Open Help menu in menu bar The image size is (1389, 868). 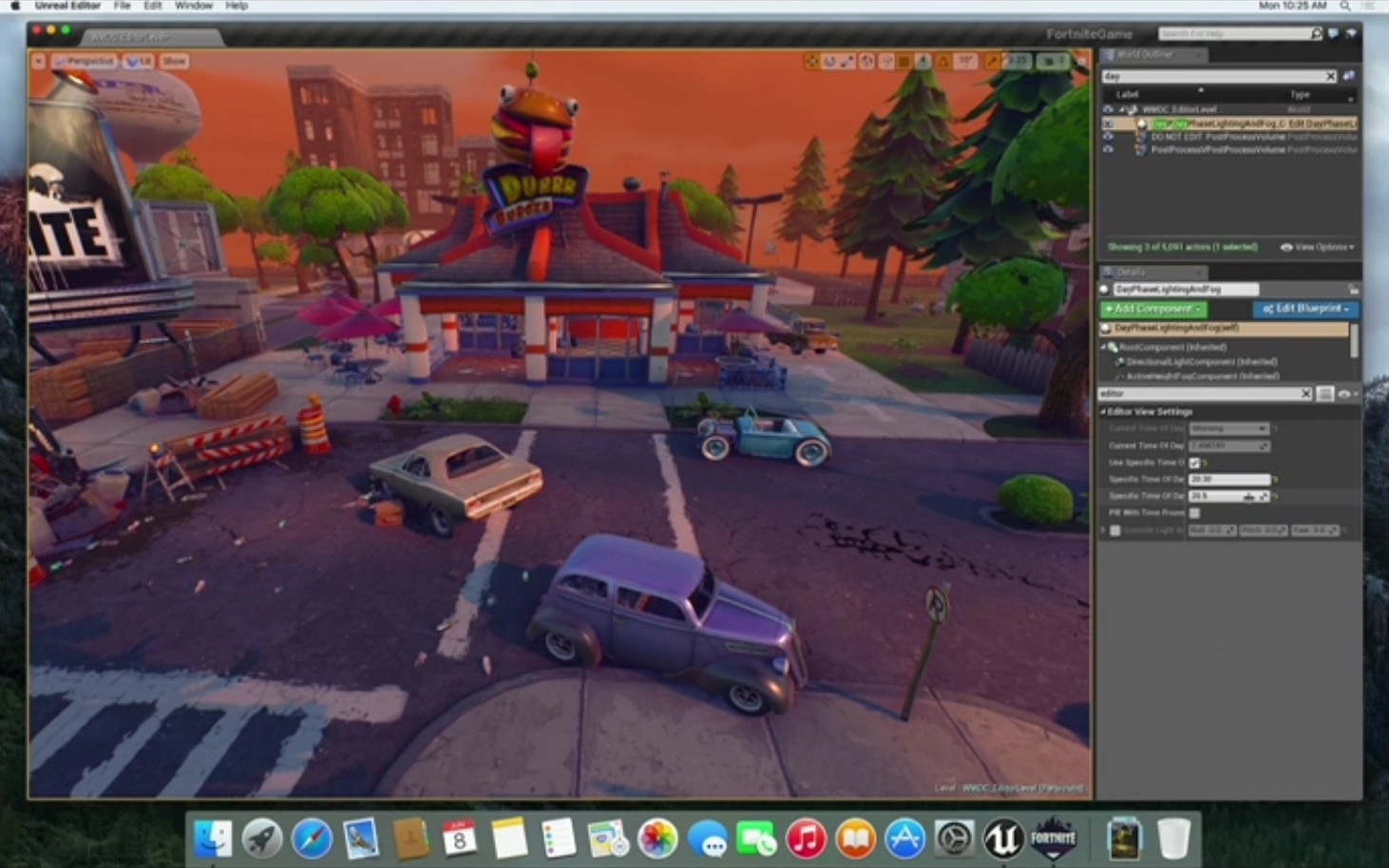[237, 6]
